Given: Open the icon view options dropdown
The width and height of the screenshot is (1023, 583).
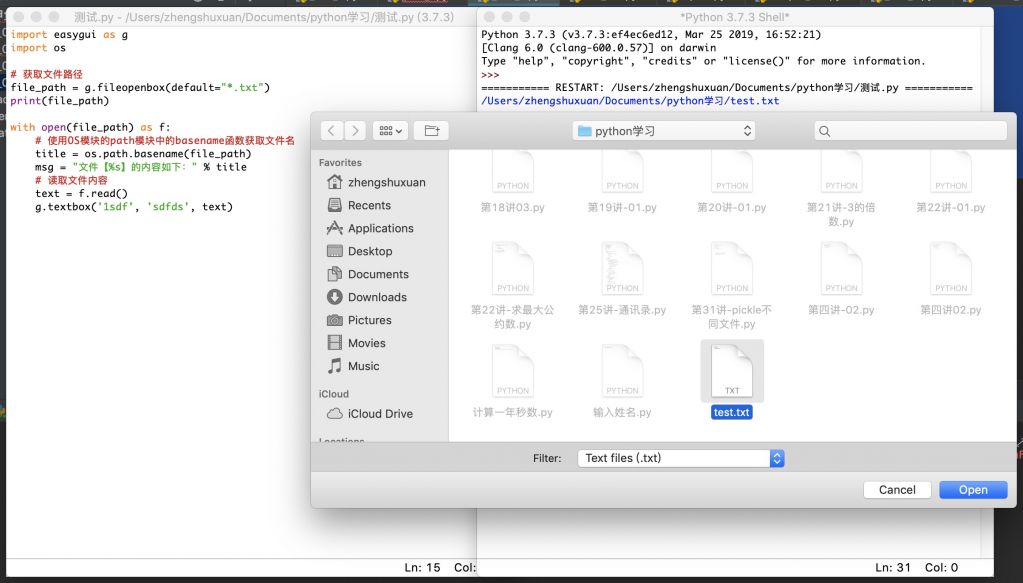Looking at the screenshot, I should coord(390,131).
